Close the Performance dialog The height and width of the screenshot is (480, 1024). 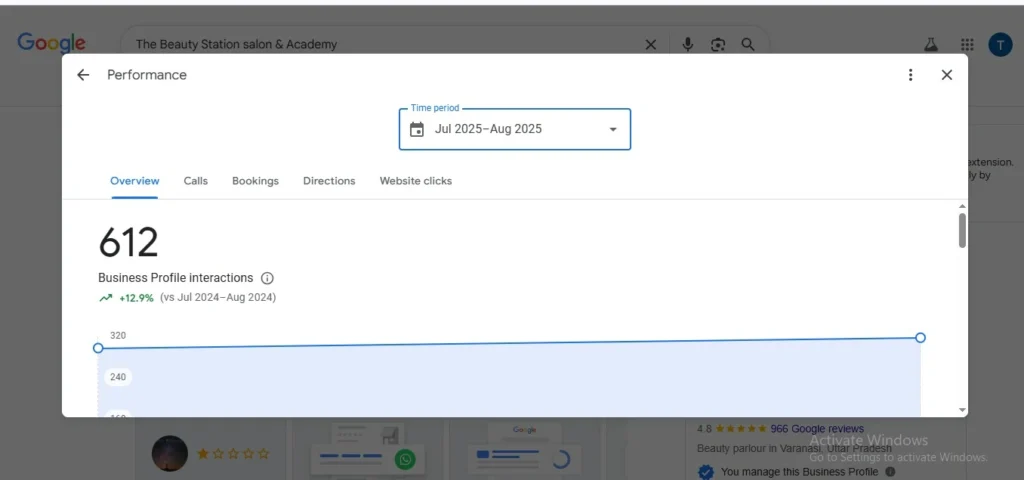(946, 75)
